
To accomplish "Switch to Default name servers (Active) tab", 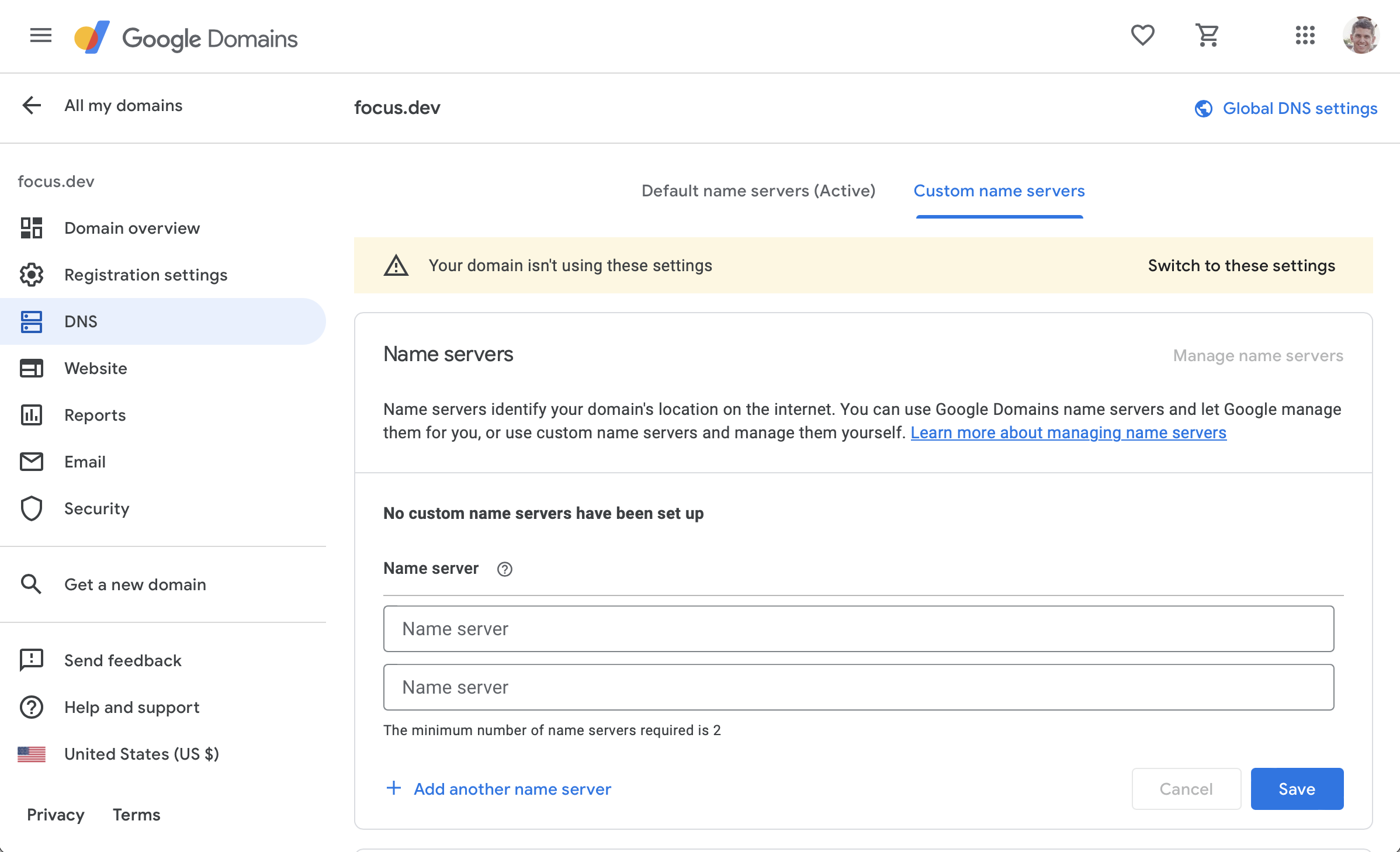I will [758, 191].
